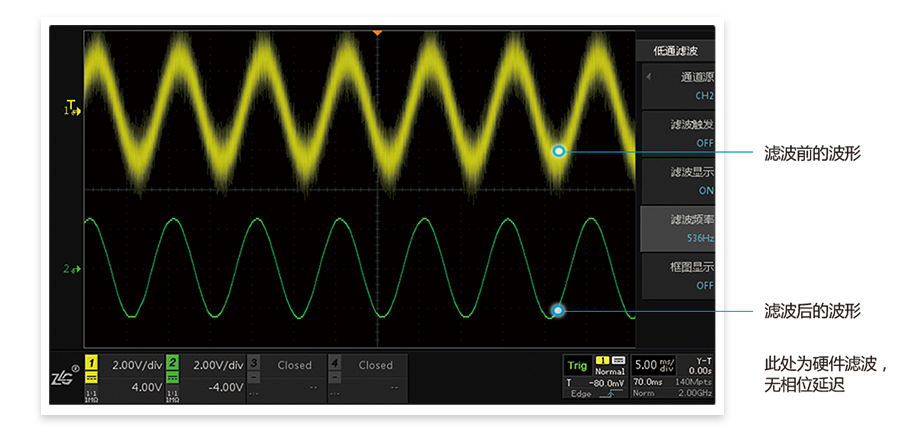This screenshot has height=440, width=912.
Task: Click channel 1 offset 4.00V
Action: [x=146, y=387]
